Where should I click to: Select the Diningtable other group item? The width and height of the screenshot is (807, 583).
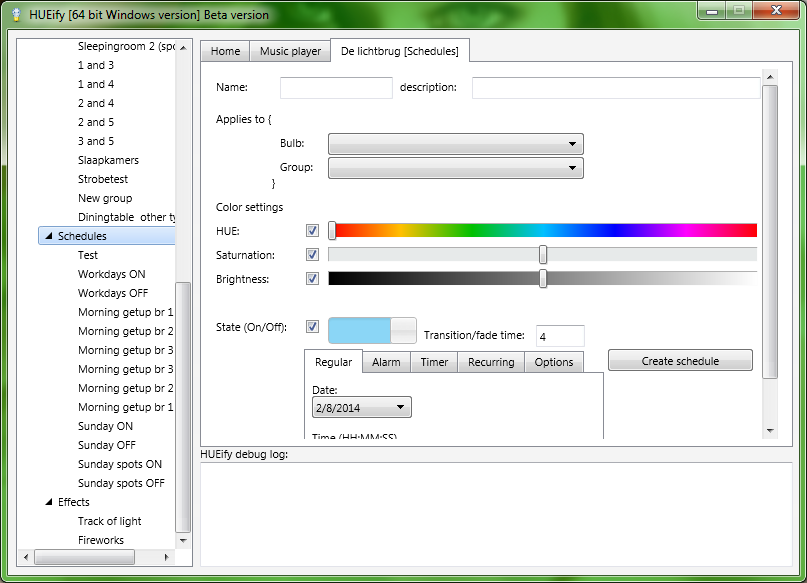click(x=126, y=217)
